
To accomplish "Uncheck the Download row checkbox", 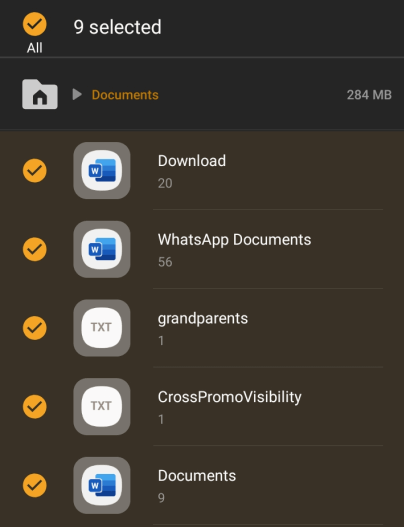I will pyautogui.click(x=35, y=170).
